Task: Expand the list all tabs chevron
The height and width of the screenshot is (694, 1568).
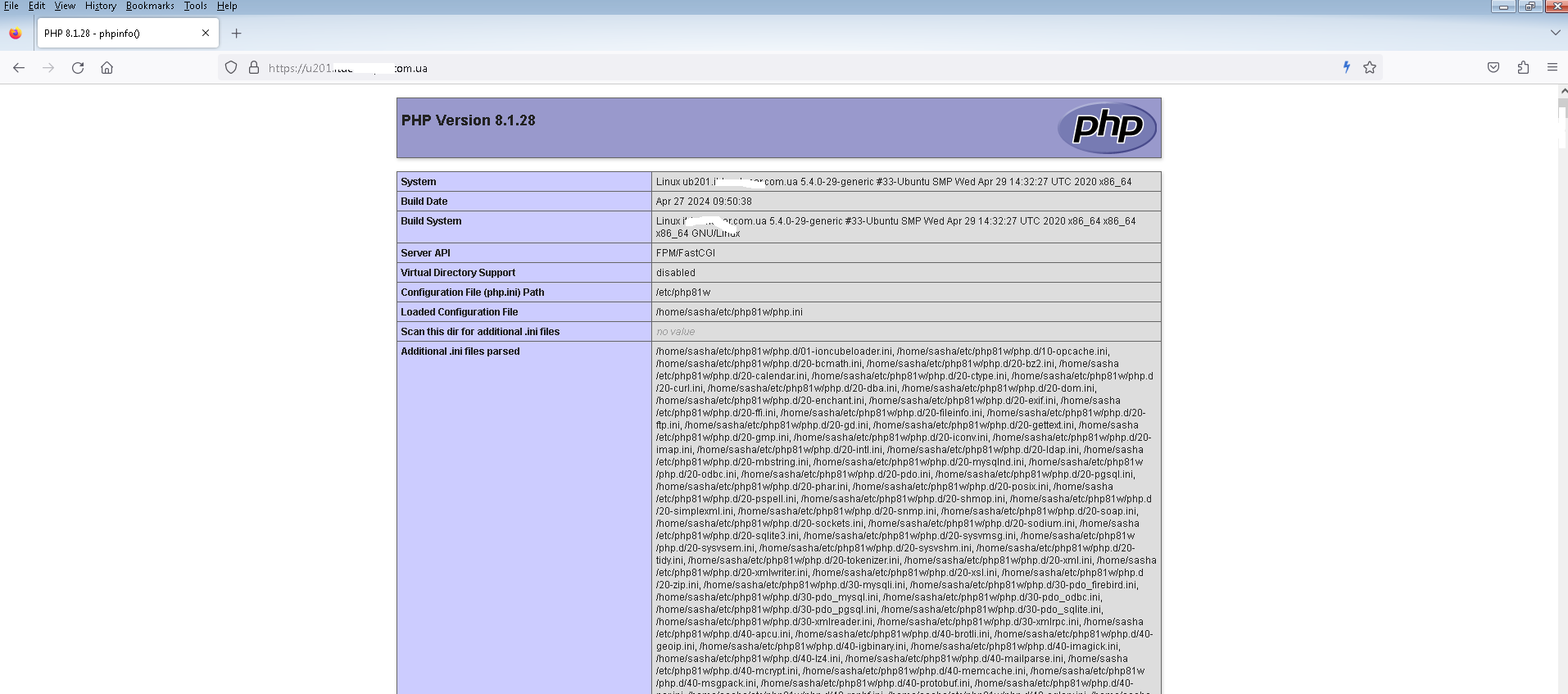Action: (x=1555, y=33)
